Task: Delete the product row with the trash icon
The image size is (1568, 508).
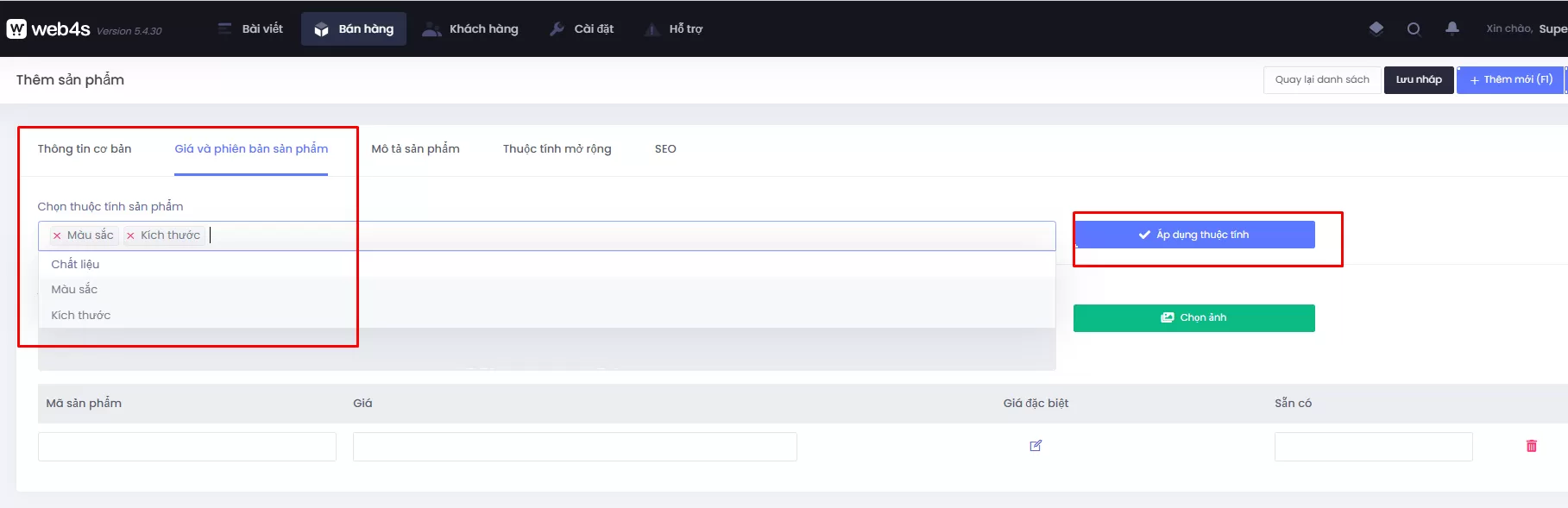Action: [x=1531, y=446]
